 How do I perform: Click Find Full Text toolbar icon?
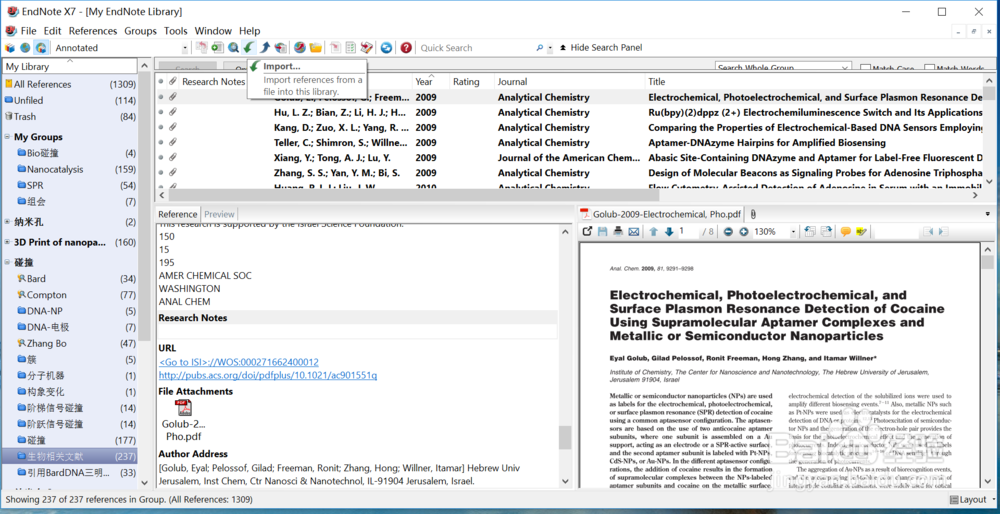[x=281, y=48]
